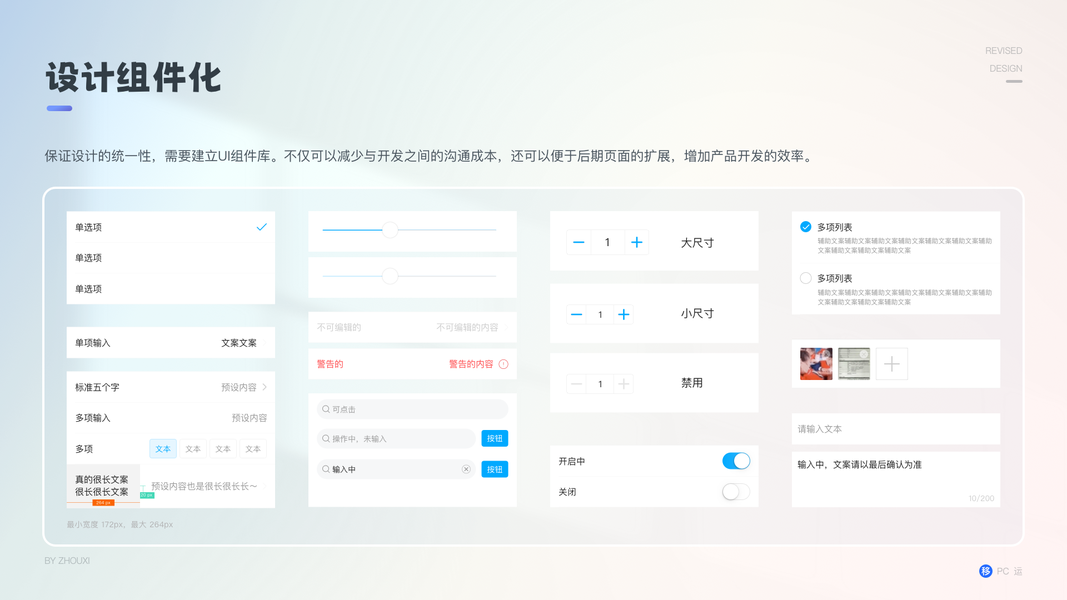This screenshot has height=600, width=1067.
Task: Open the first orange photo thumbnail
Action: pos(816,364)
